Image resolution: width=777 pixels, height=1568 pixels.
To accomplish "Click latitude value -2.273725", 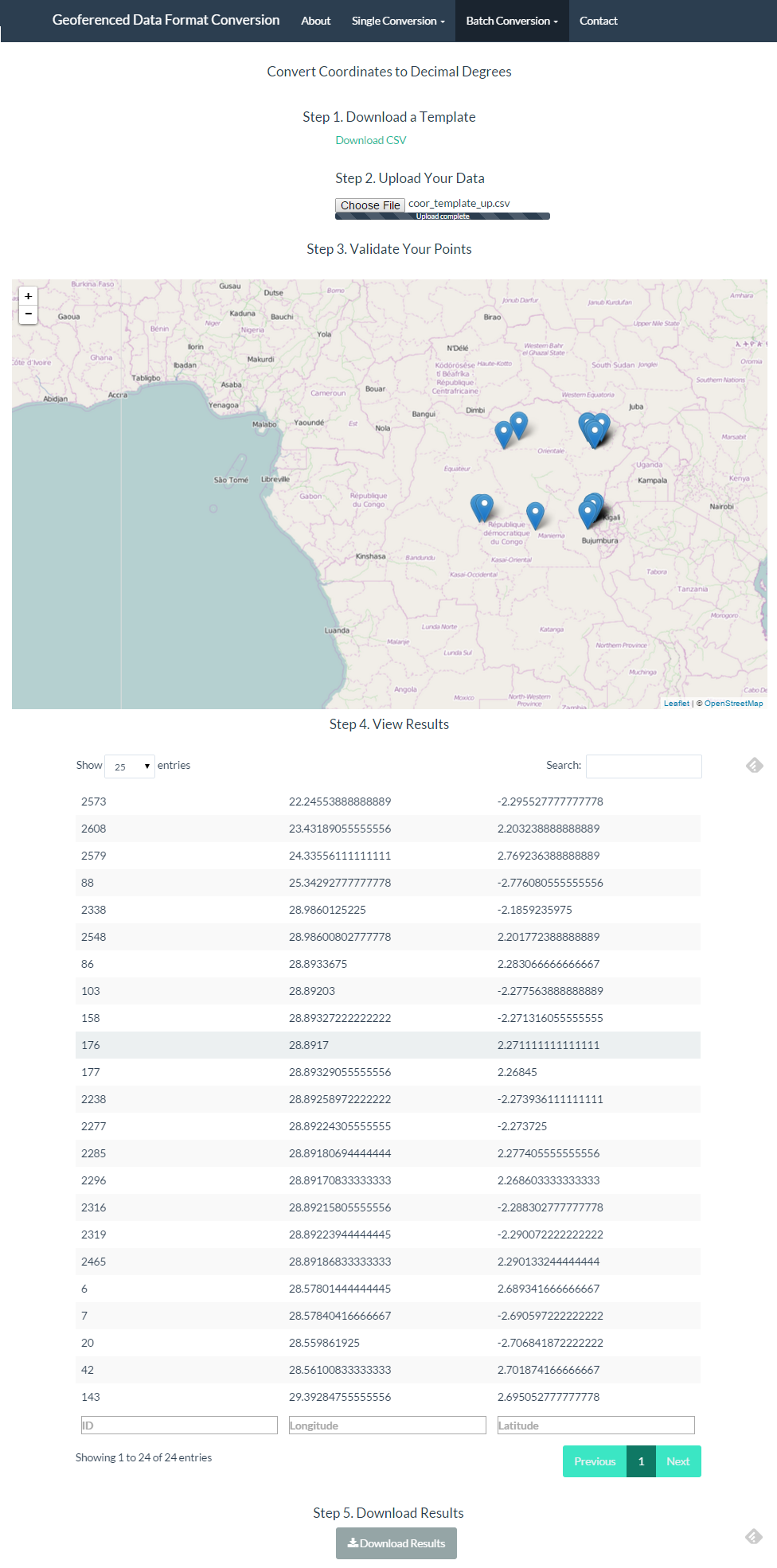I will [x=522, y=1126].
